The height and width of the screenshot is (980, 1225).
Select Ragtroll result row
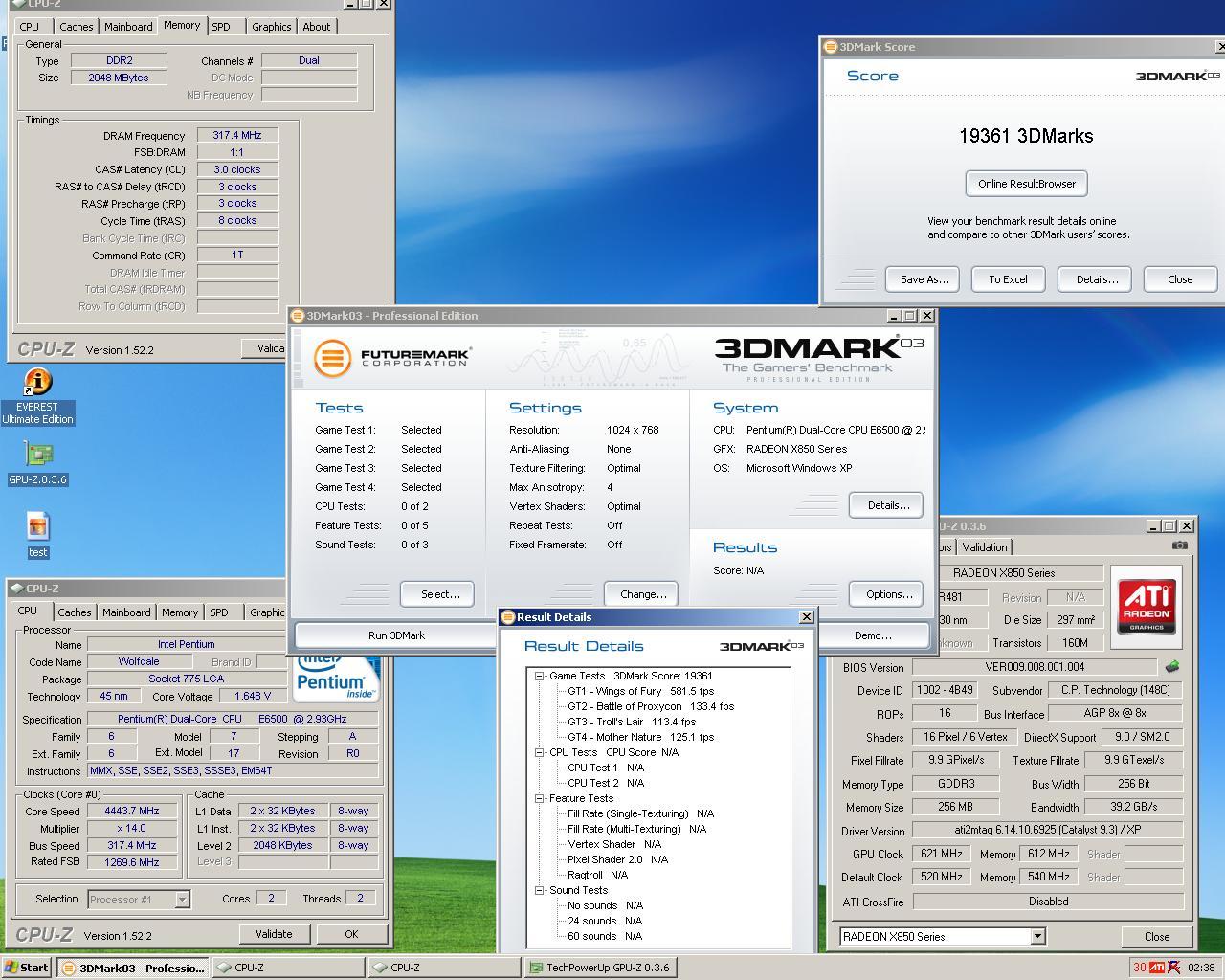pos(597,875)
